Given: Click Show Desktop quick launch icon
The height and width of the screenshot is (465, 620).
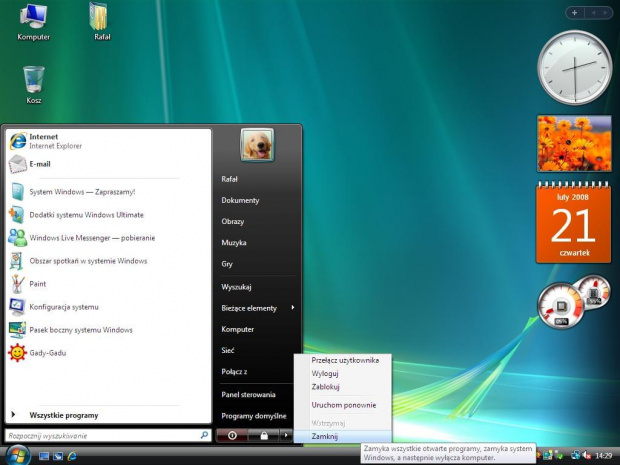Looking at the screenshot, I should coord(44,456).
